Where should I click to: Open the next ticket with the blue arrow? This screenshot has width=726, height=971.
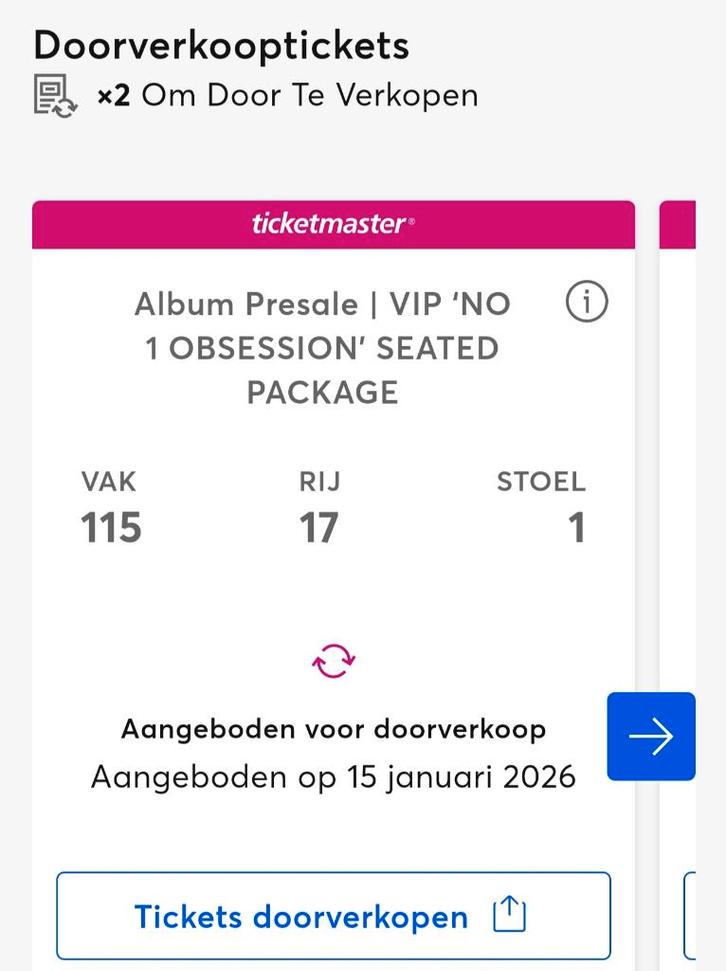652,736
